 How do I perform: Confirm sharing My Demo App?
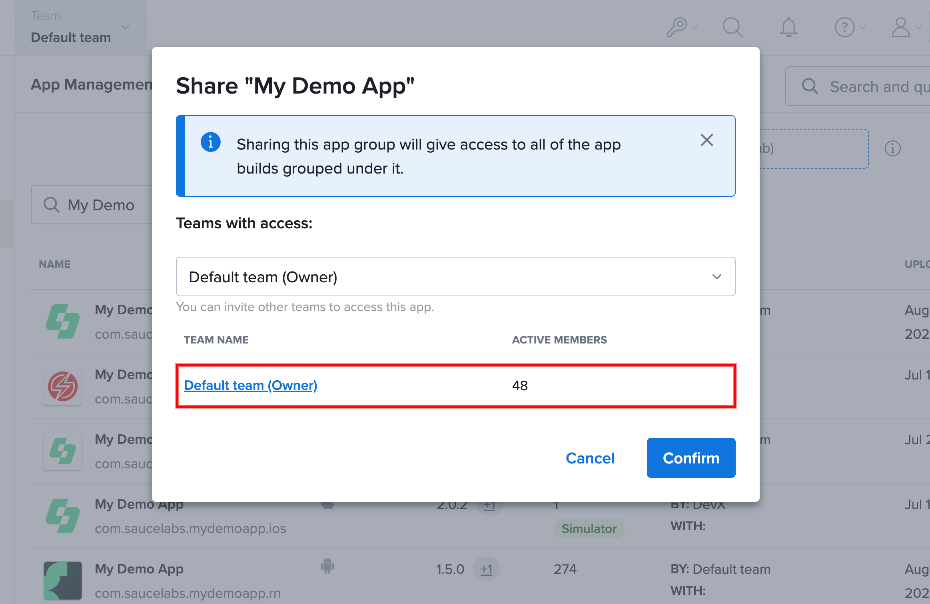(x=691, y=458)
